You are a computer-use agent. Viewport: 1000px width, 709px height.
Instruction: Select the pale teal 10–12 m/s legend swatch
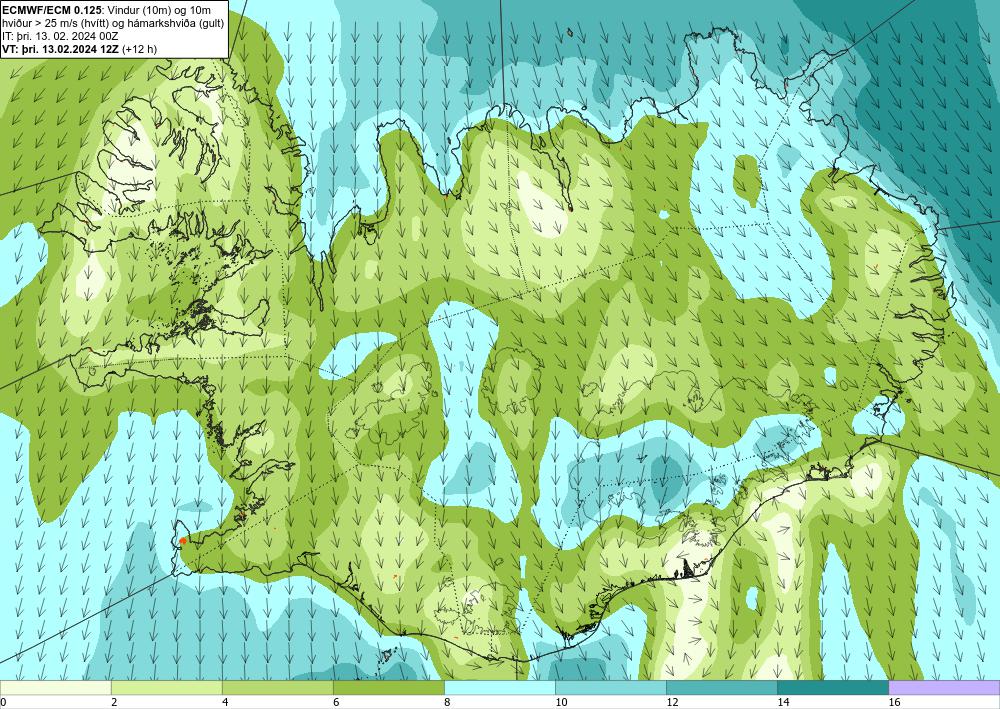(x=610, y=687)
